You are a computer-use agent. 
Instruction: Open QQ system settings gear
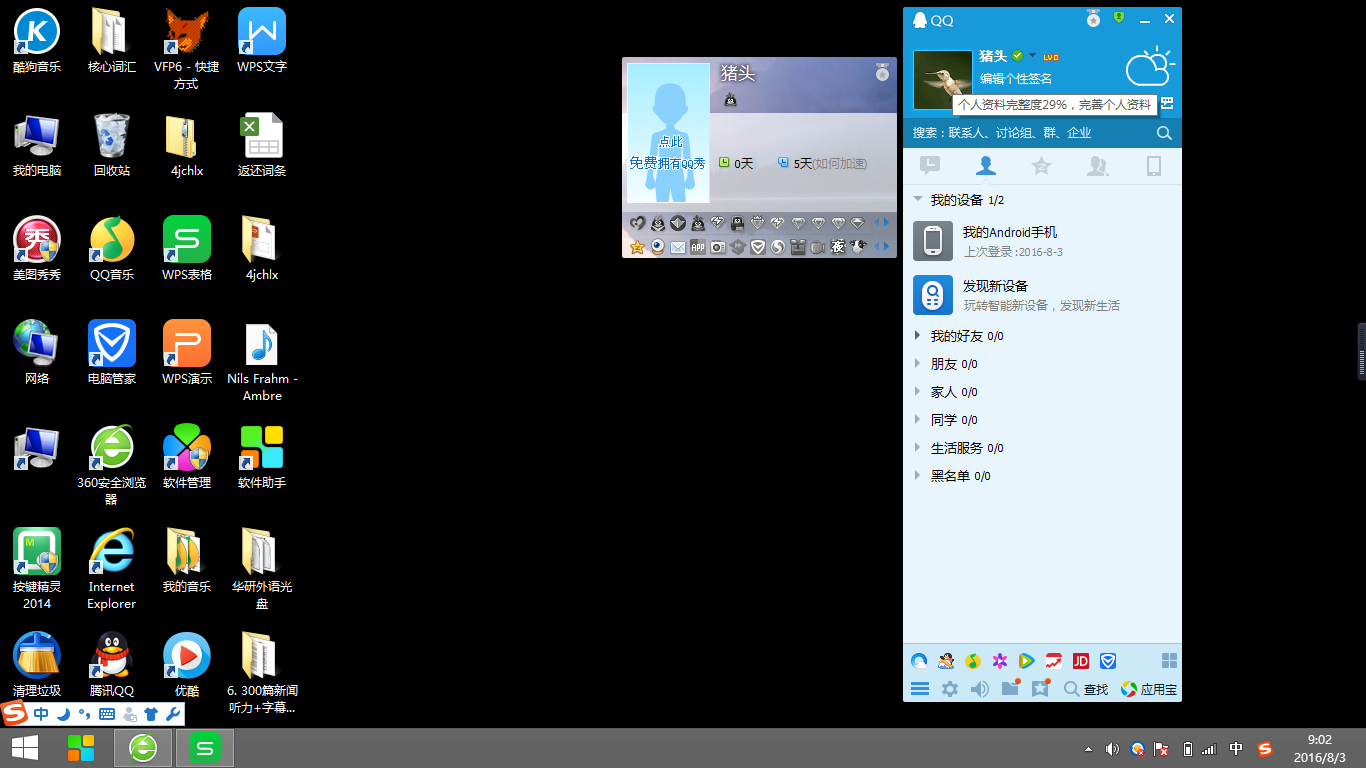click(x=950, y=689)
